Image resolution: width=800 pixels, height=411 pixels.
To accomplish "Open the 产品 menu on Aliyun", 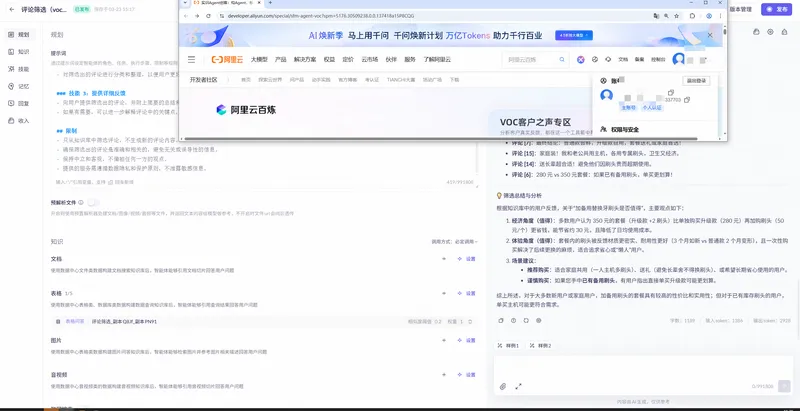I will point(281,60).
